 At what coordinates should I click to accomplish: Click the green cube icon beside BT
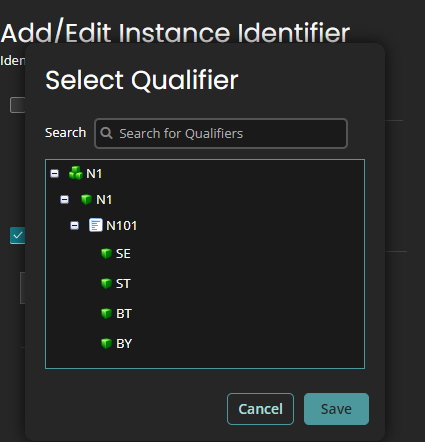pyautogui.click(x=106, y=313)
